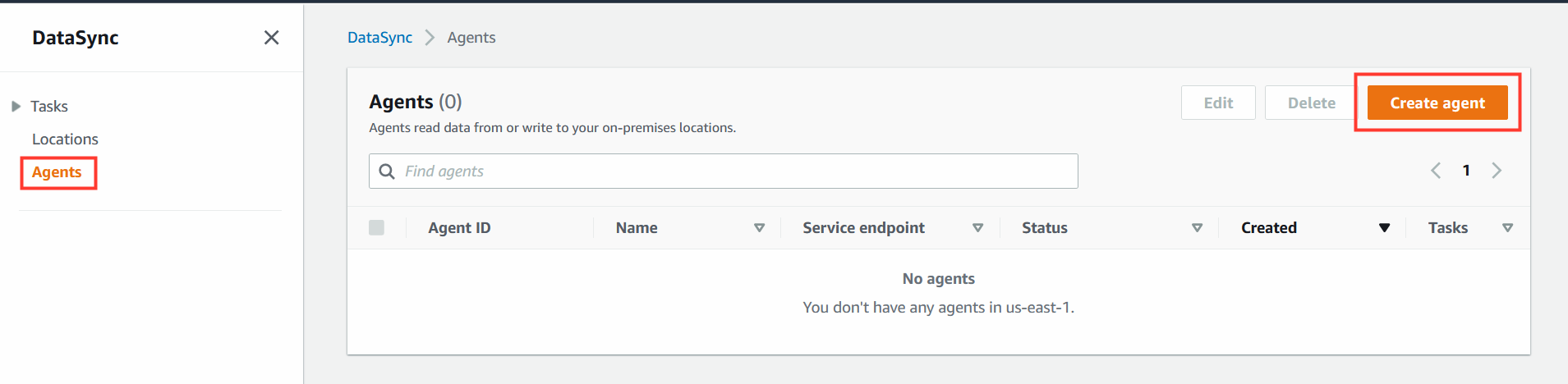Click the Create agent button
This screenshot has width=1568, height=384.
click(1437, 103)
